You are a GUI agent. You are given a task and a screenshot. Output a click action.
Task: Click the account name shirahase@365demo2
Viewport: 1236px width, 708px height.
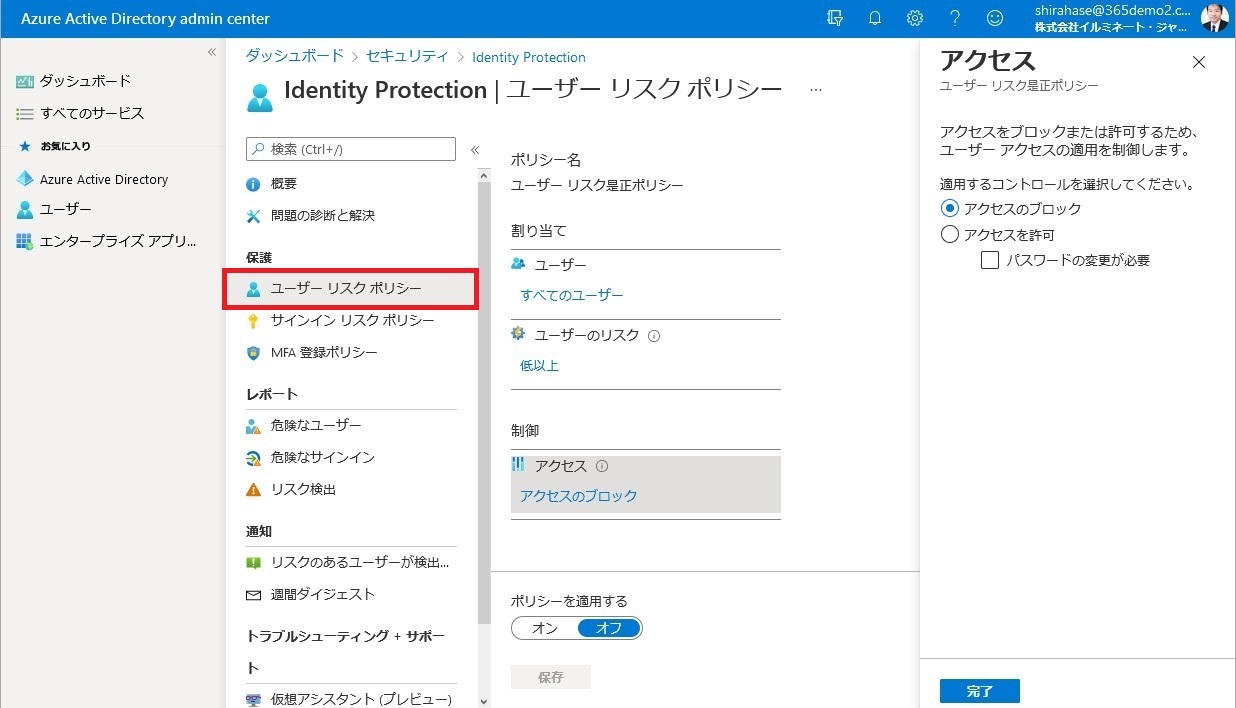[1113, 10]
